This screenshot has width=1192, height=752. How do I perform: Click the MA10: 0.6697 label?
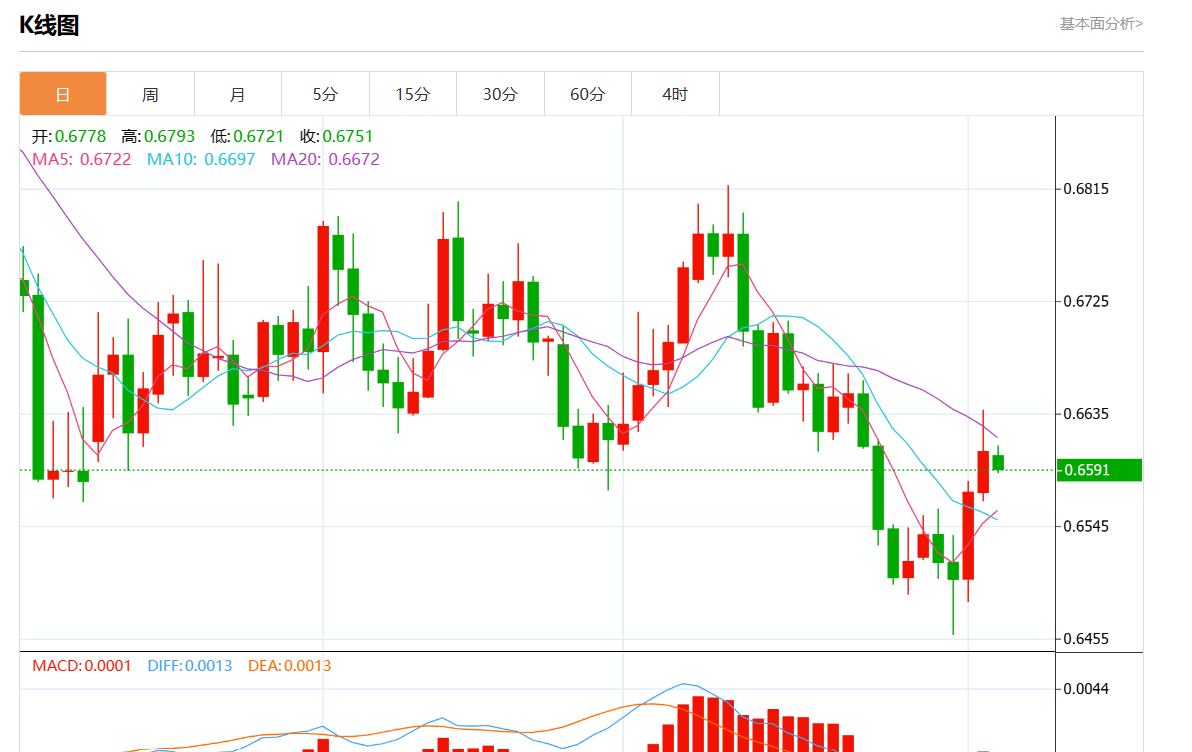click(x=201, y=160)
